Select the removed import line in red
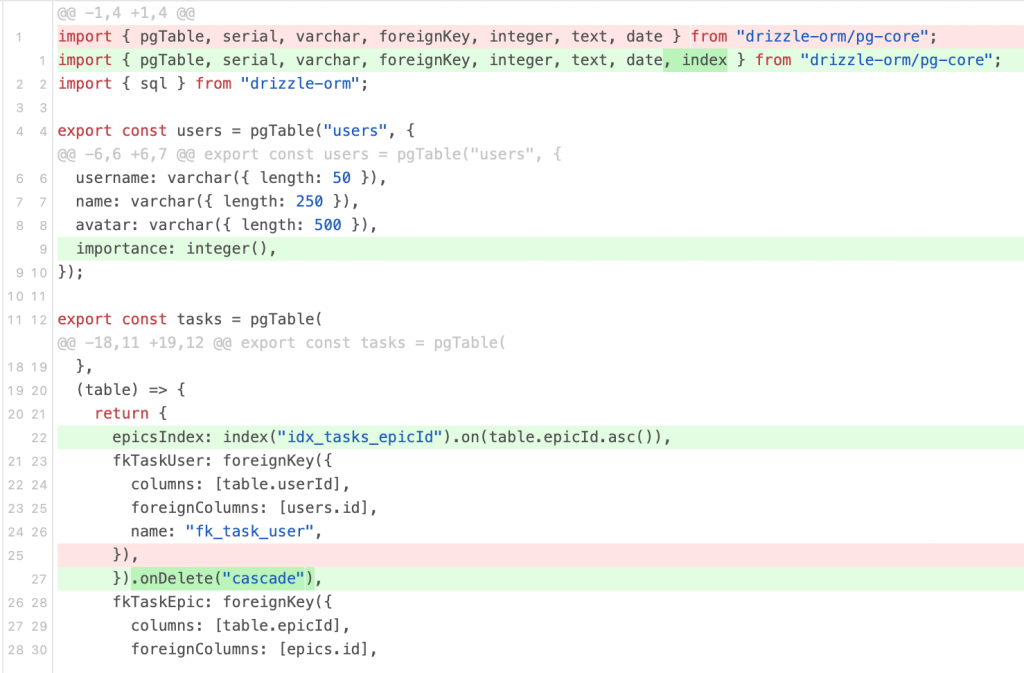The width and height of the screenshot is (1024, 673). click(496, 37)
